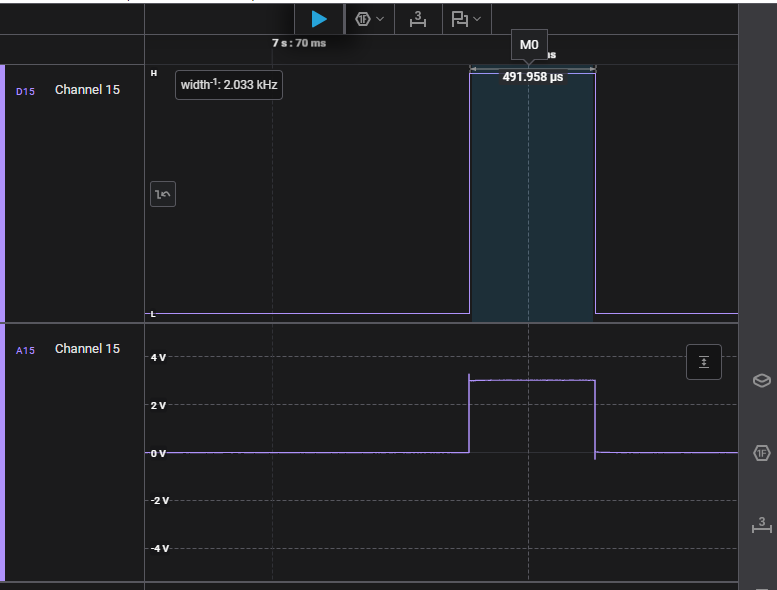Expand the timing markers dropdown chevron
The width and height of the screenshot is (777, 590).
(477, 19)
